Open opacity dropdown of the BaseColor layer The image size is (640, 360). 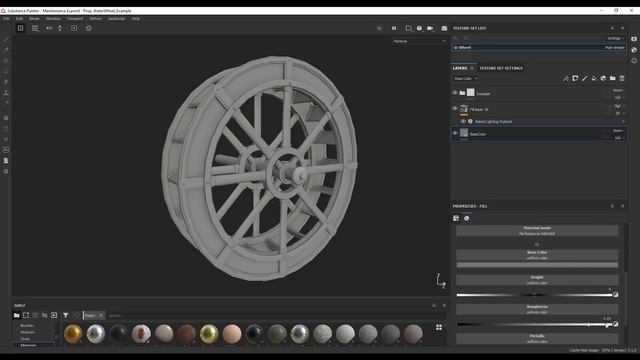(x=619, y=138)
